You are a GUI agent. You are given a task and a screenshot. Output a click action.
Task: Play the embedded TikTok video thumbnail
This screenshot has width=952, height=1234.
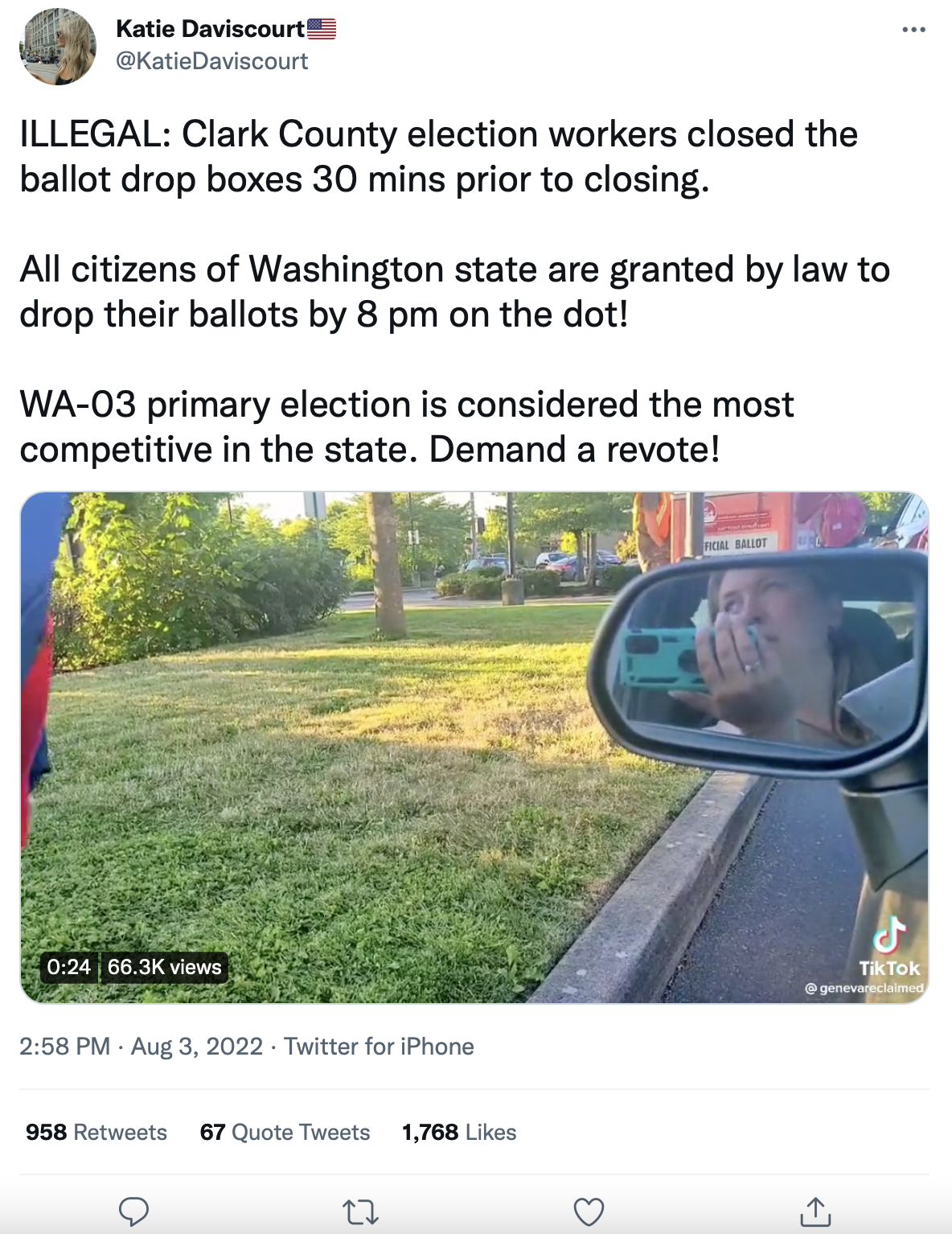476,748
